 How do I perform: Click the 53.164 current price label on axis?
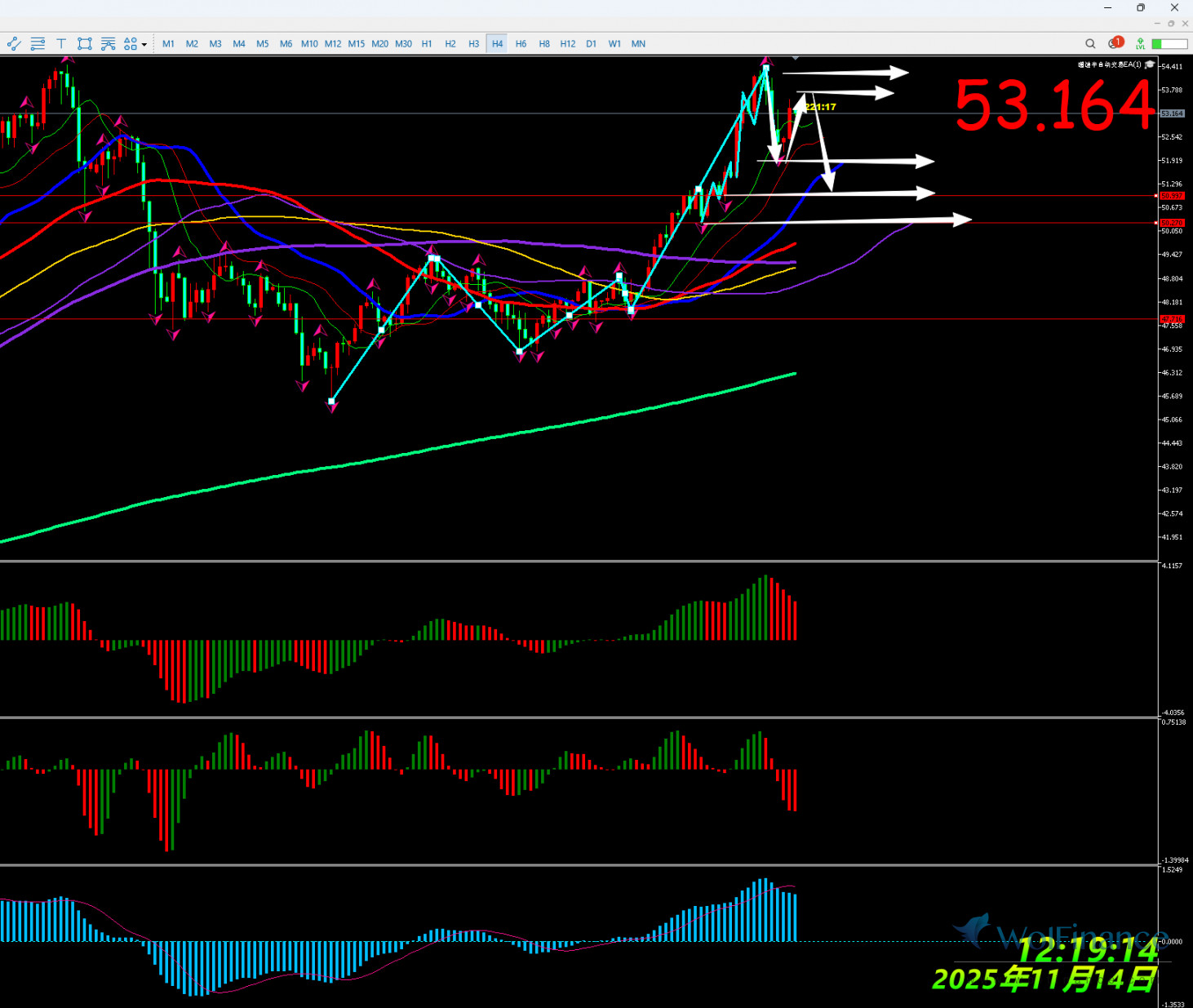pos(1172,113)
